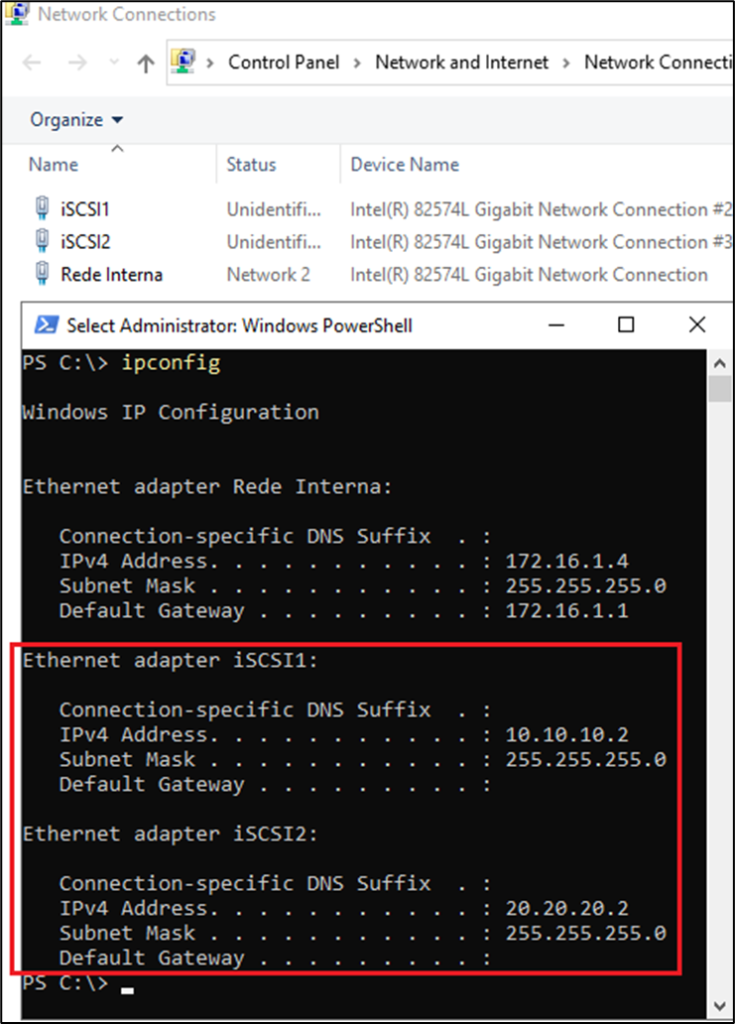Minimize the PowerShell window

tap(555, 325)
